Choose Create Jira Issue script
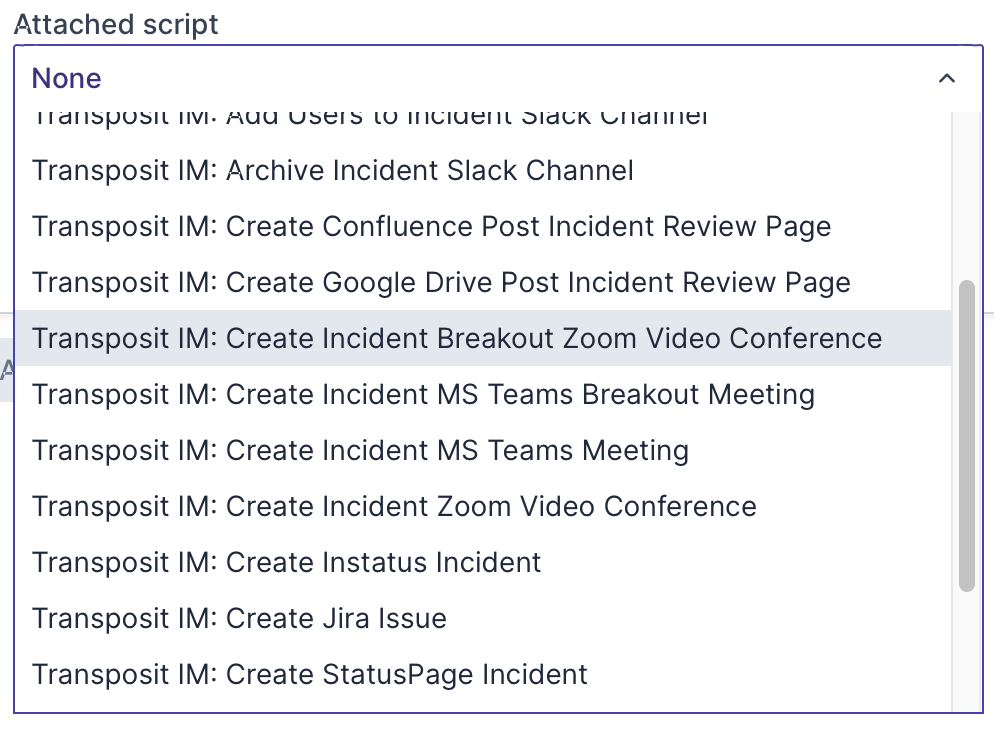Viewport: 994px width, 730px height. pyautogui.click(x=239, y=619)
